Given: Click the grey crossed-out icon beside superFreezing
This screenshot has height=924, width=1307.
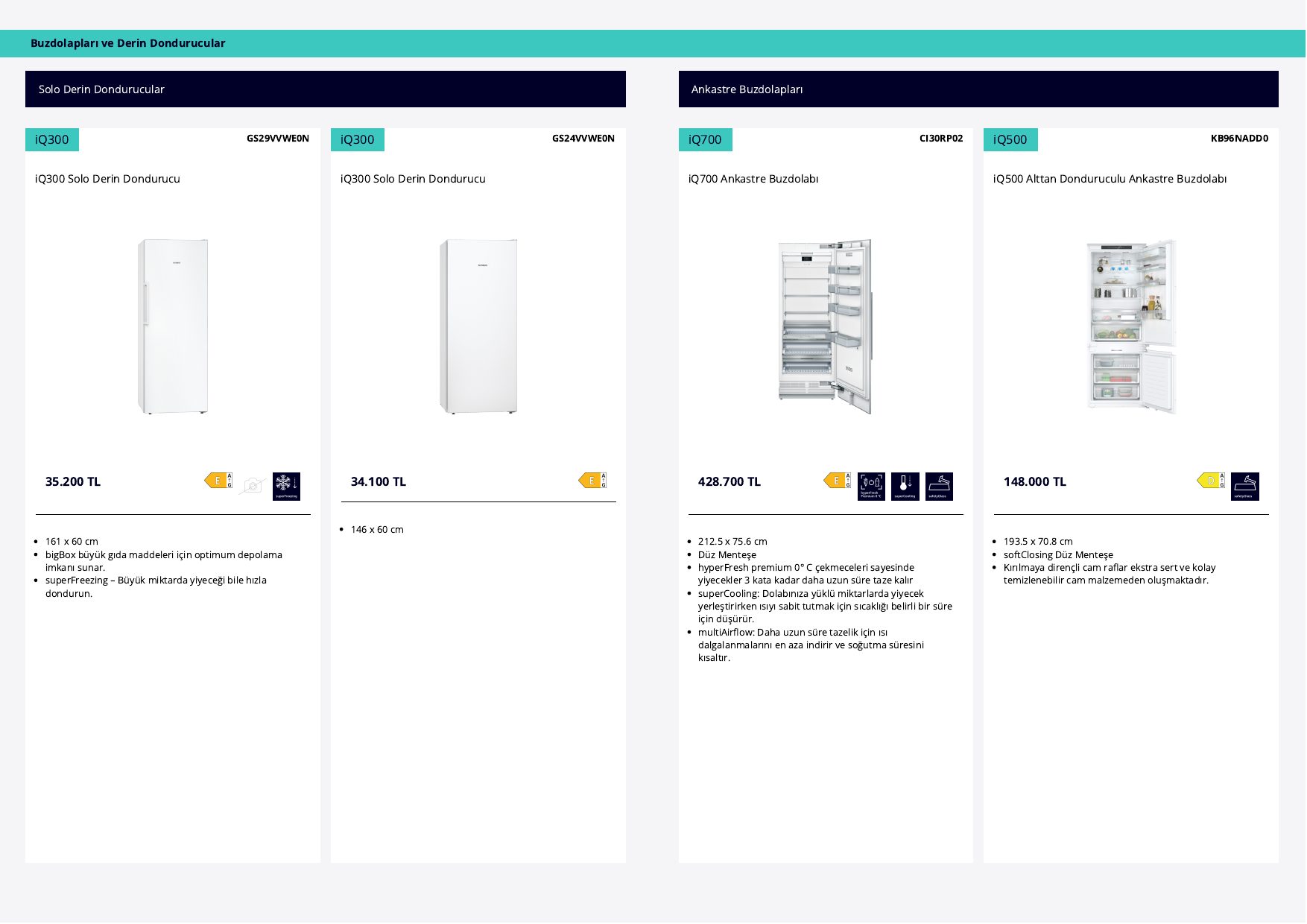Looking at the screenshot, I should (x=253, y=486).
